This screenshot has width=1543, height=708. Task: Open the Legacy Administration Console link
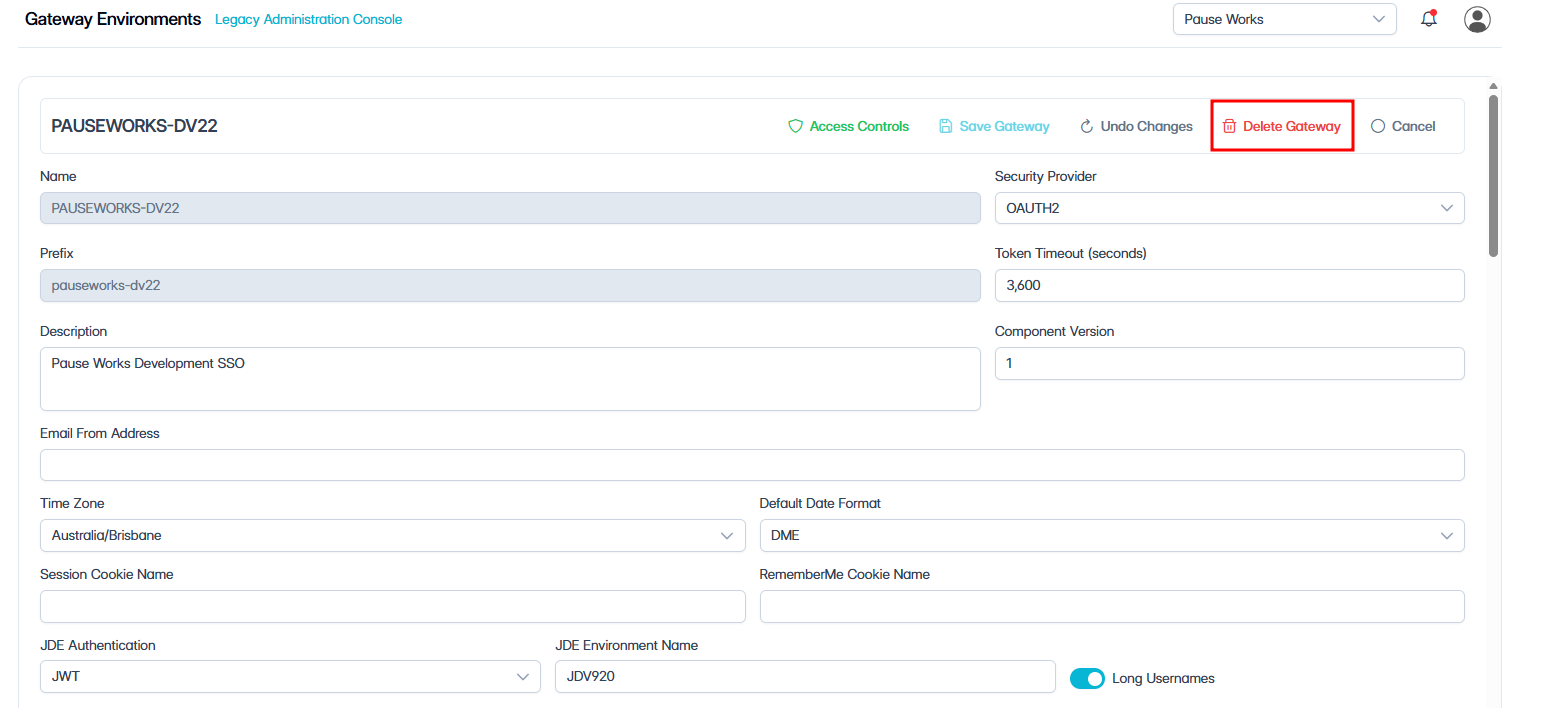[x=308, y=19]
